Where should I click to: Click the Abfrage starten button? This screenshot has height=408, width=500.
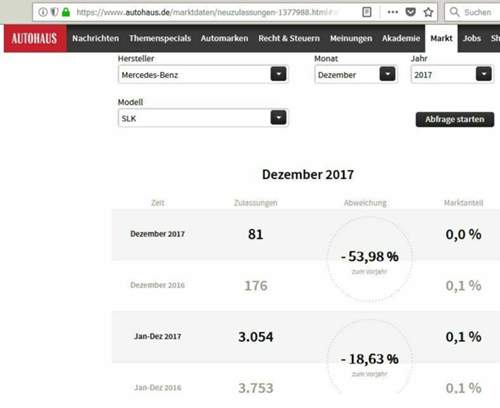click(x=455, y=119)
